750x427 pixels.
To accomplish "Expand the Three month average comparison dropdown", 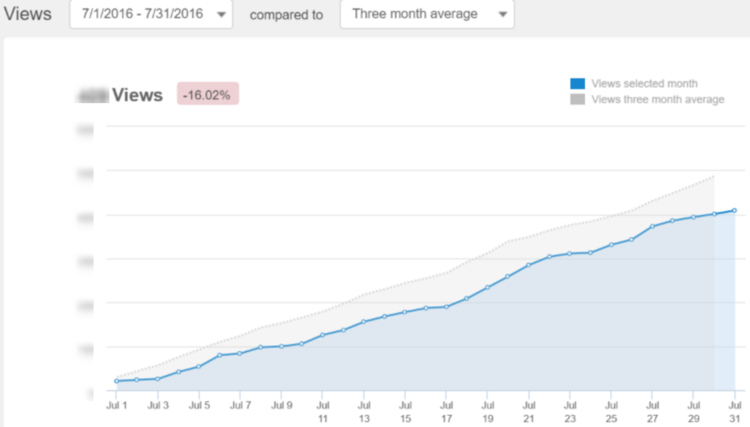I will pyautogui.click(x=427, y=15).
